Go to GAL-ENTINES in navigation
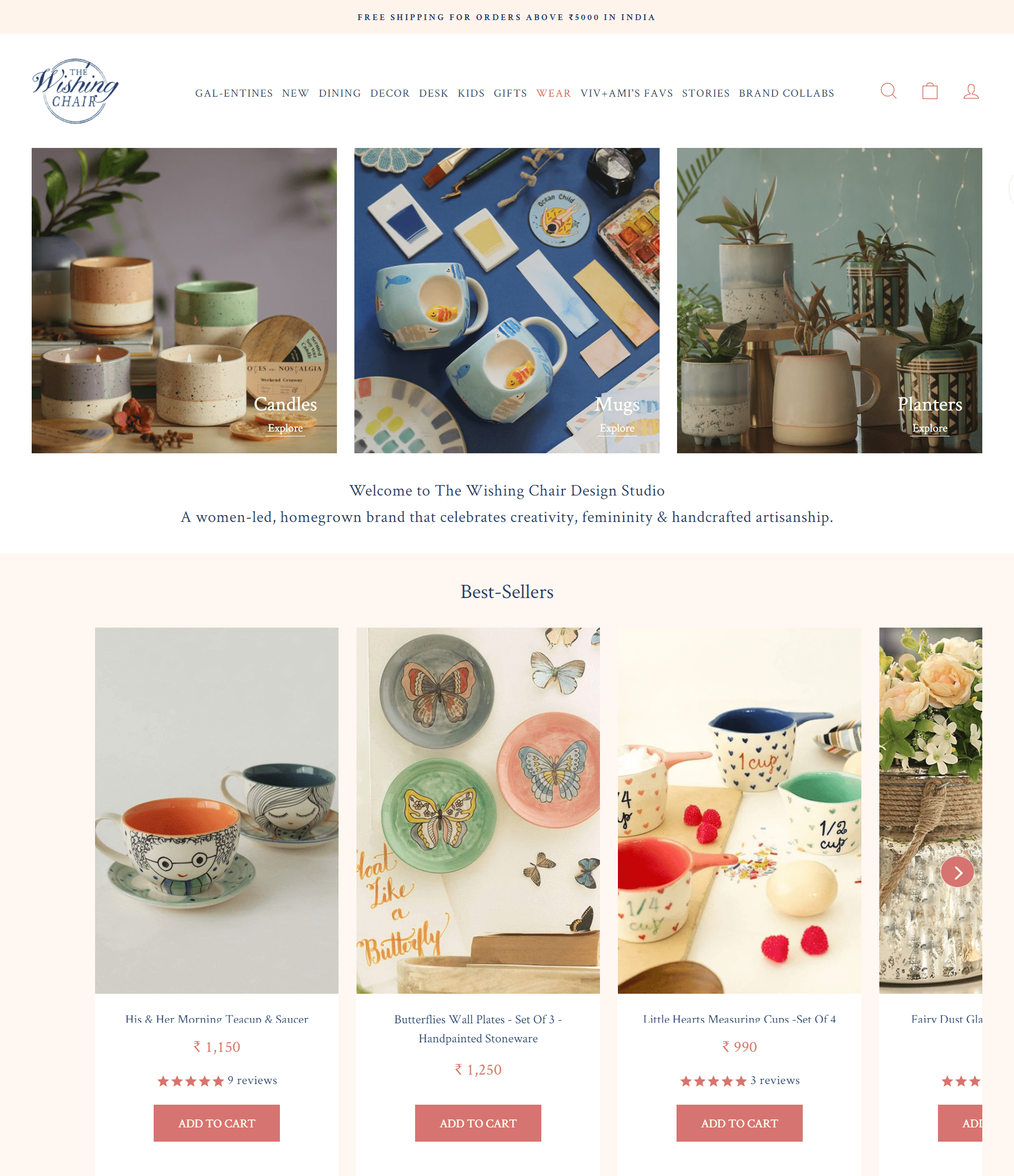Screen dimensions: 1014x1176 [234, 93]
